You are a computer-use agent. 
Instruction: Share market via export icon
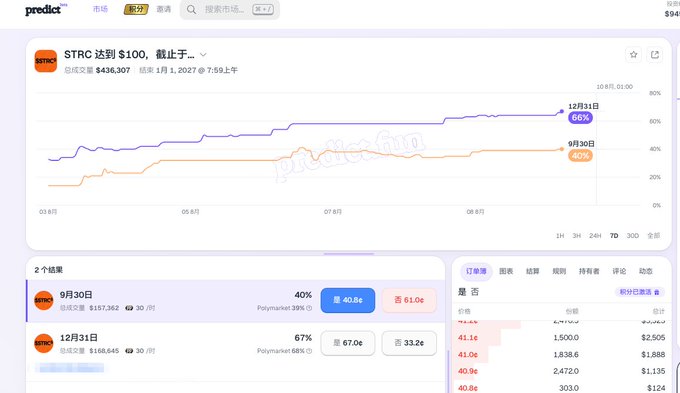coord(655,55)
